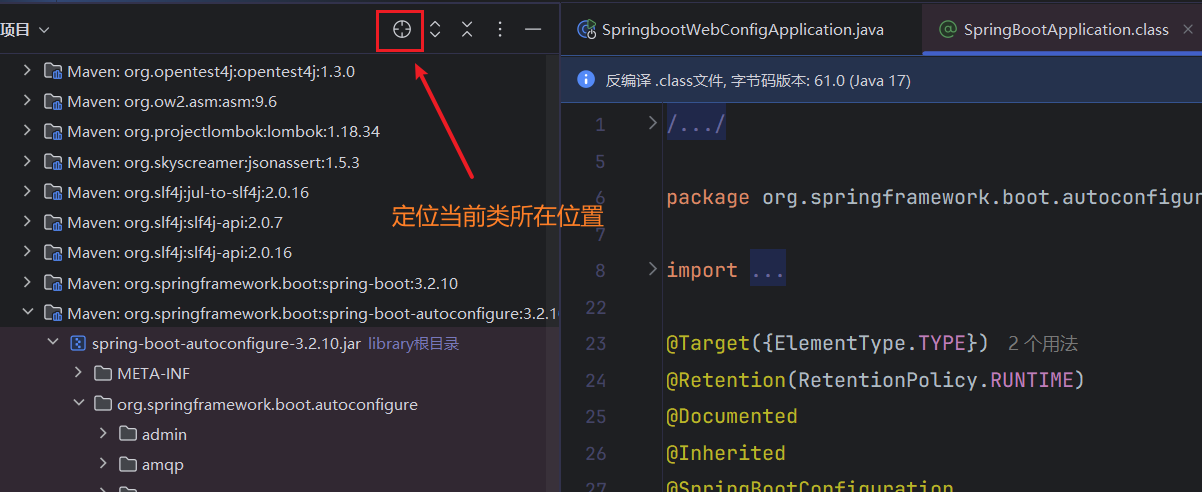
Task: Click the spring-boot-autoconfigure-3.2.10.jar archive icon
Action: 77,344
